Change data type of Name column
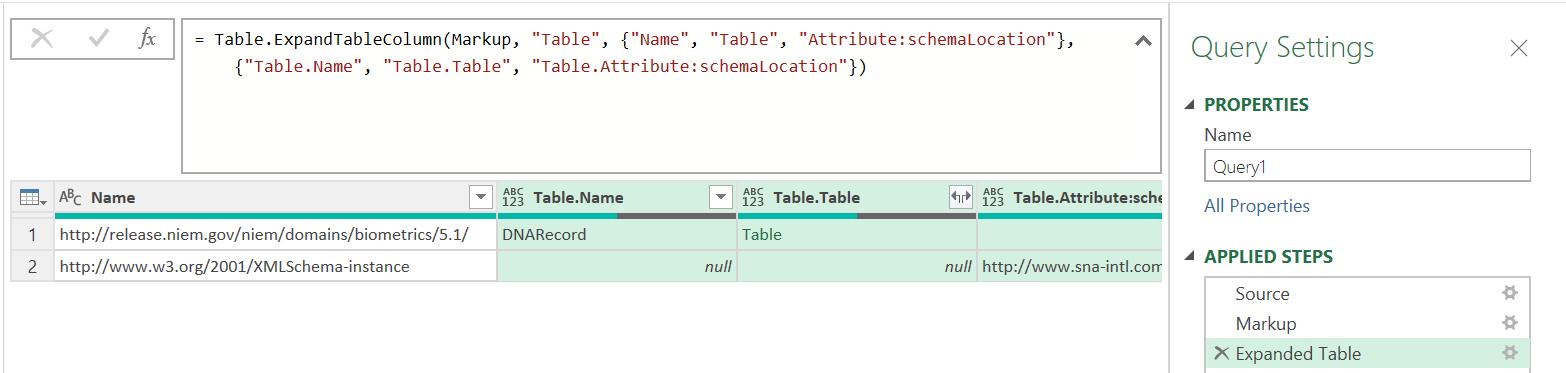This screenshot has width=1566, height=373. 70,198
